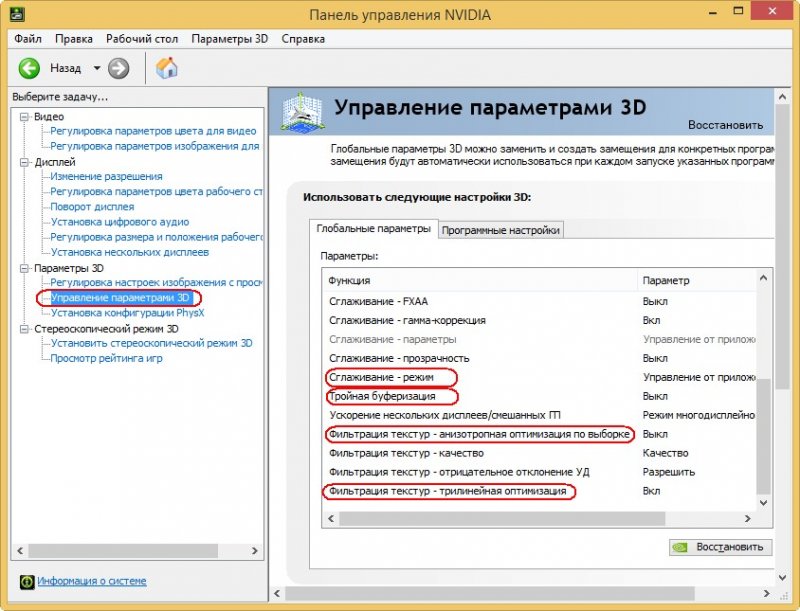Click the Разрешить value for отрицательное отклонение
Screen dimensions: 800x611
pos(669,472)
